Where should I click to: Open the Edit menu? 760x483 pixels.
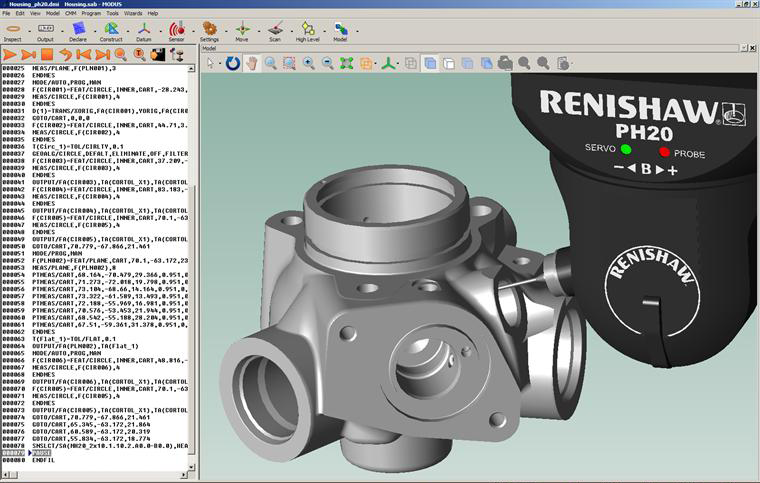20,14
